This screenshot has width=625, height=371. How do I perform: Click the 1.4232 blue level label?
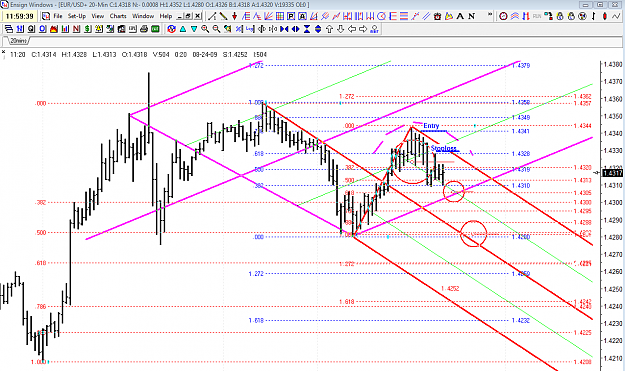click(521, 320)
